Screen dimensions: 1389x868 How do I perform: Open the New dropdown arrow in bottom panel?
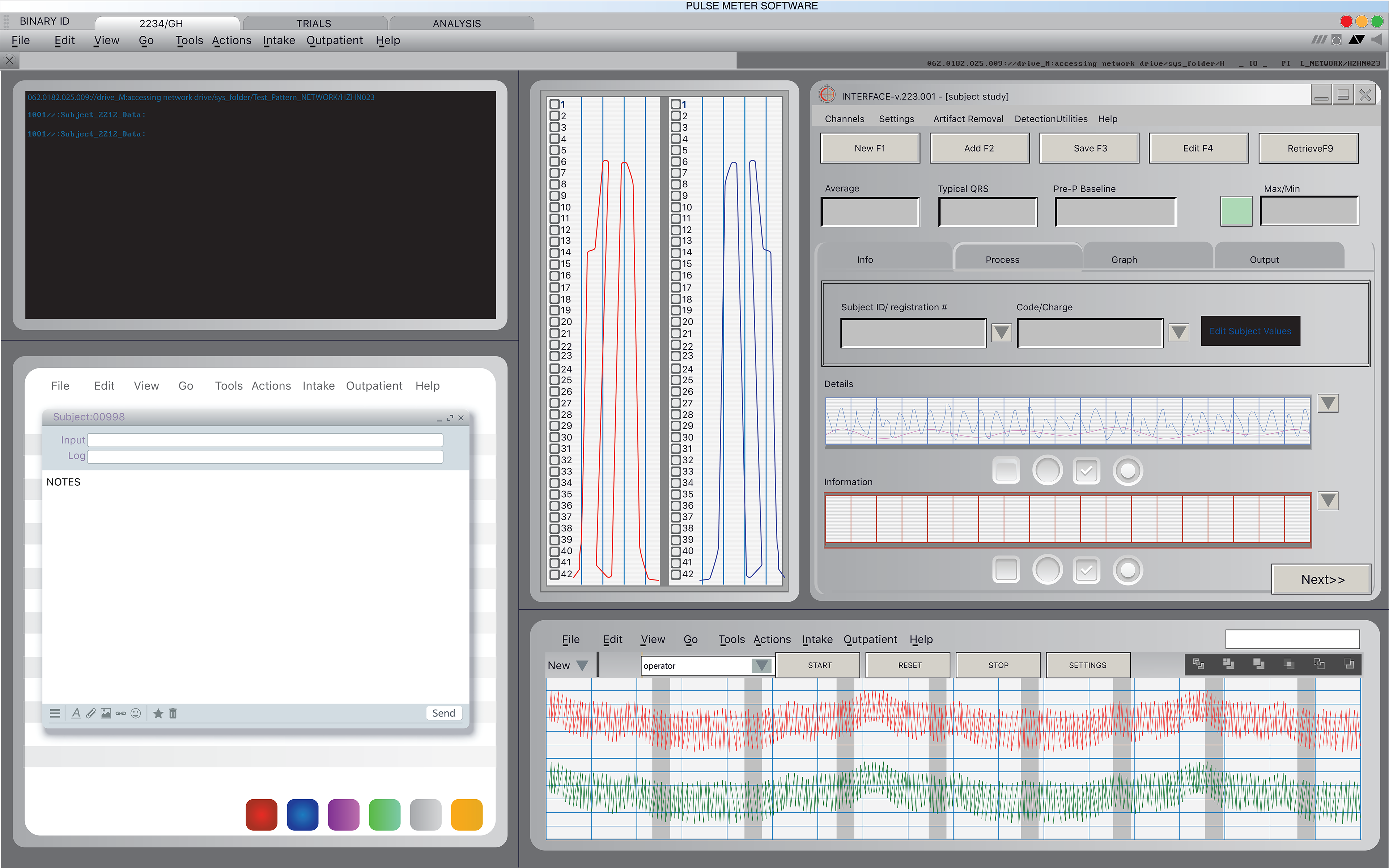pyautogui.click(x=582, y=665)
